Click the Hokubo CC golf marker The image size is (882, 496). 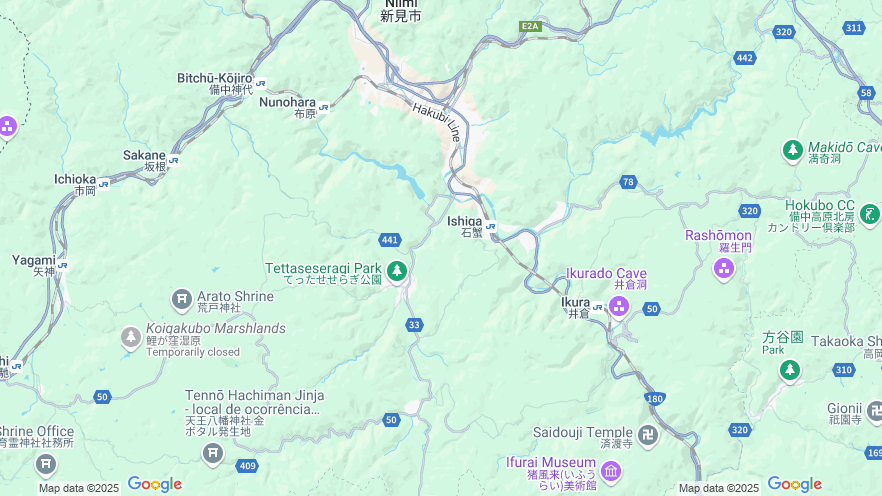point(870,214)
